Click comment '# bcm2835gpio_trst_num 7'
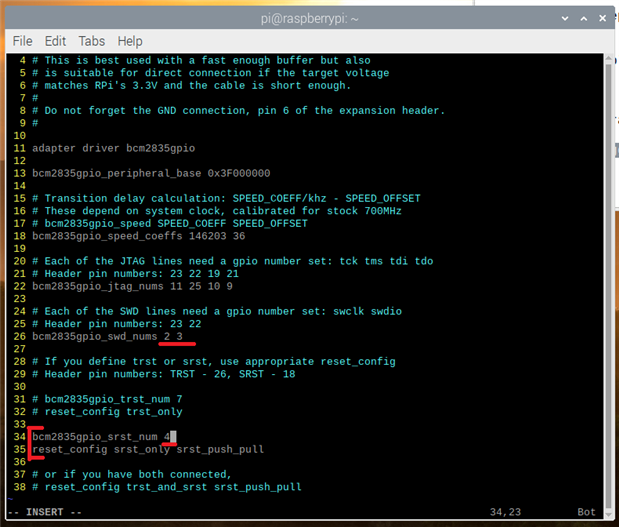Image resolution: width=619 pixels, height=527 pixels. click(x=107, y=399)
